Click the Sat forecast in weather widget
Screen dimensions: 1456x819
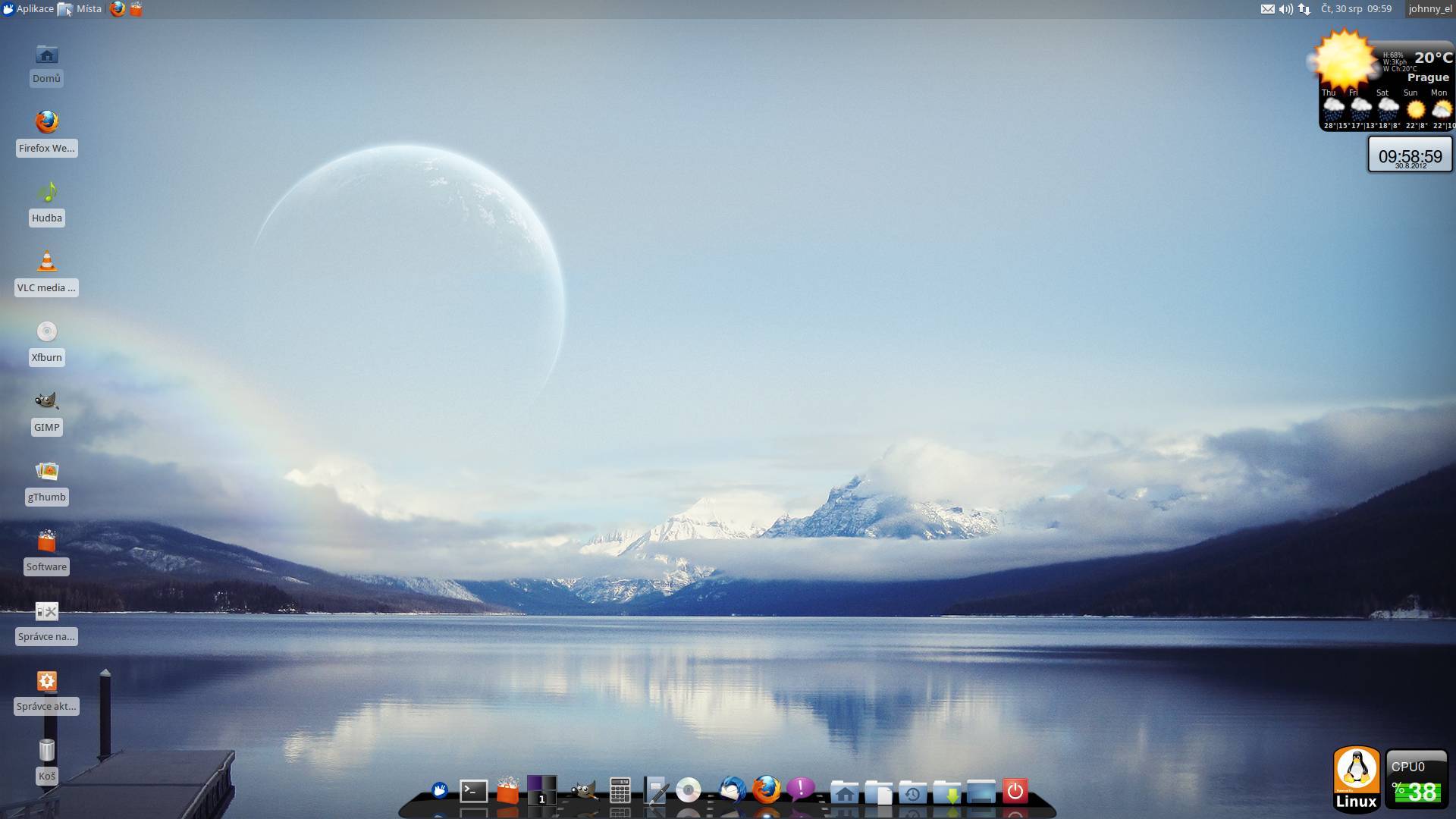(x=1387, y=109)
